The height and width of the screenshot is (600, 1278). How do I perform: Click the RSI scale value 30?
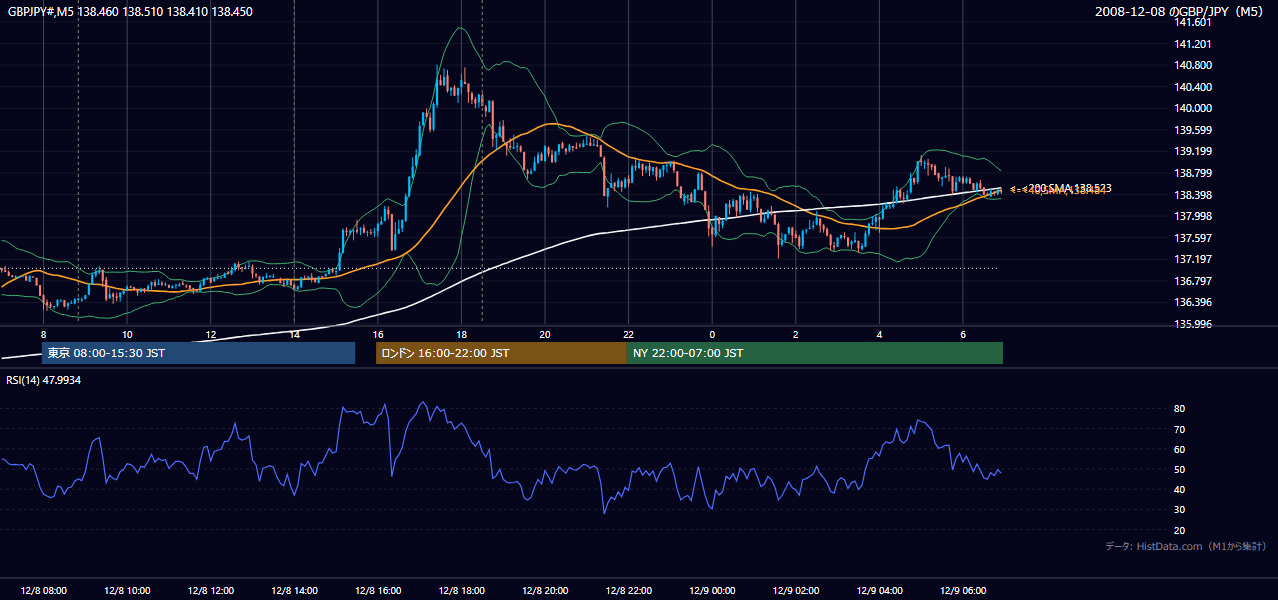tap(1180, 510)
